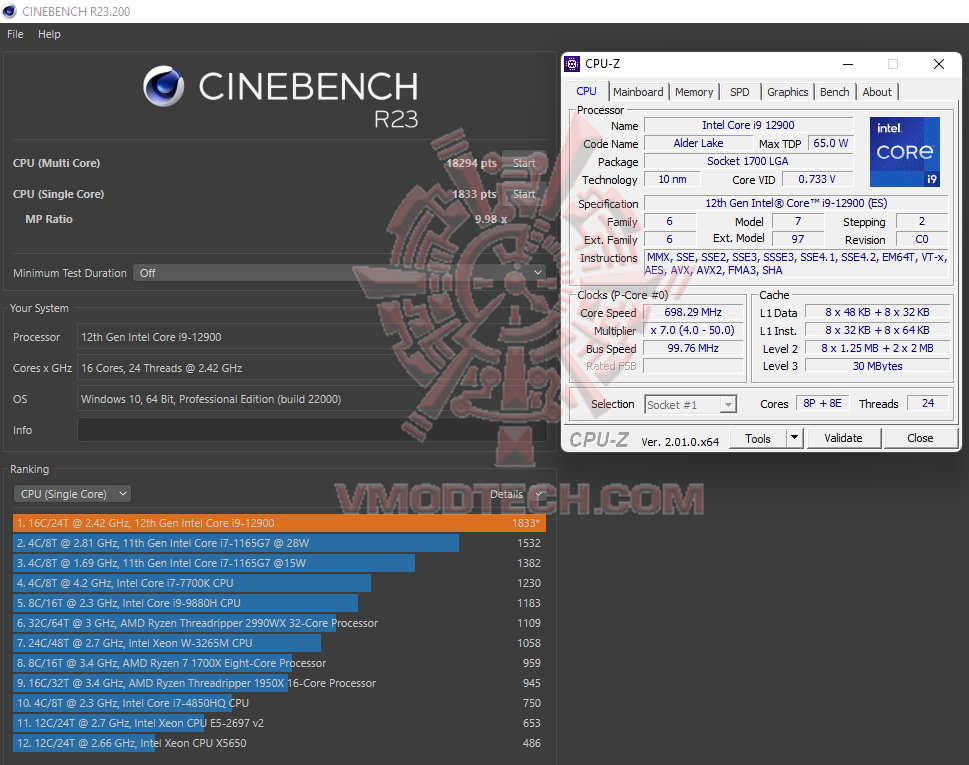Screen dimensions: 969x765
Task: Open the Socket #1 selection dropdown
Action: (690, 405)
